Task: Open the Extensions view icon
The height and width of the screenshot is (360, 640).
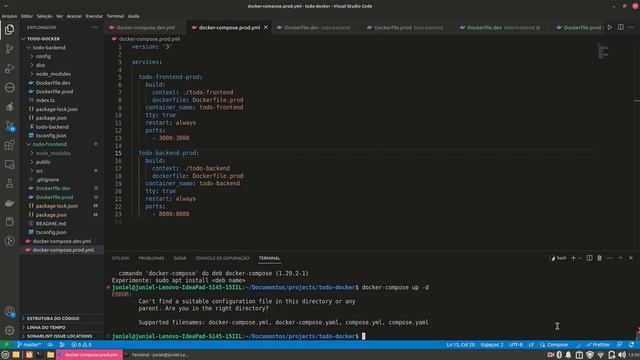Action: click(9, 145)
